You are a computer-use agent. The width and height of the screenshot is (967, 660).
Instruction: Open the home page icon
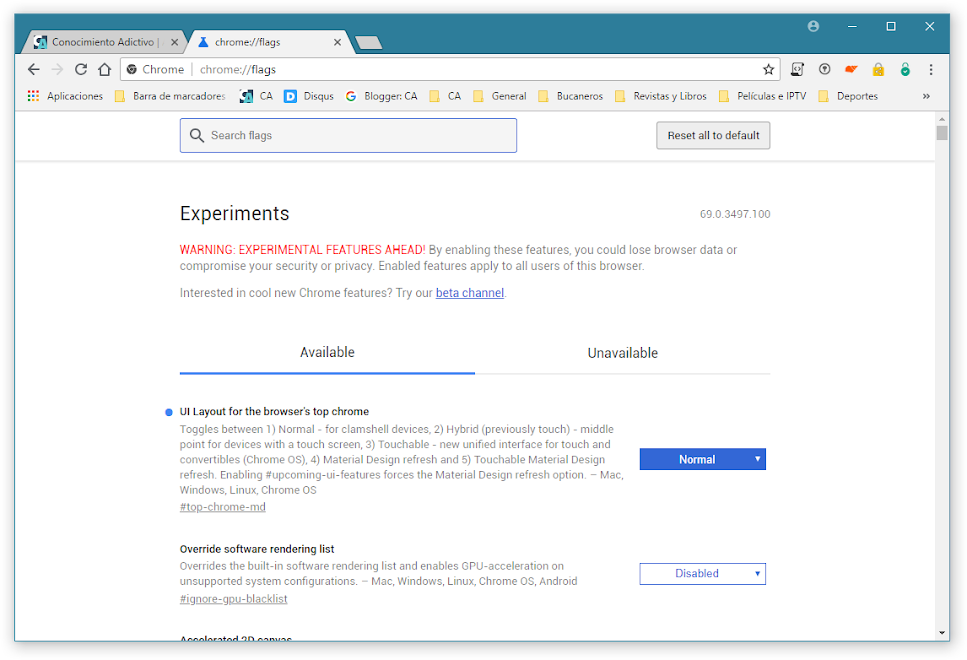pyautogui.click(x=105, y=70)
